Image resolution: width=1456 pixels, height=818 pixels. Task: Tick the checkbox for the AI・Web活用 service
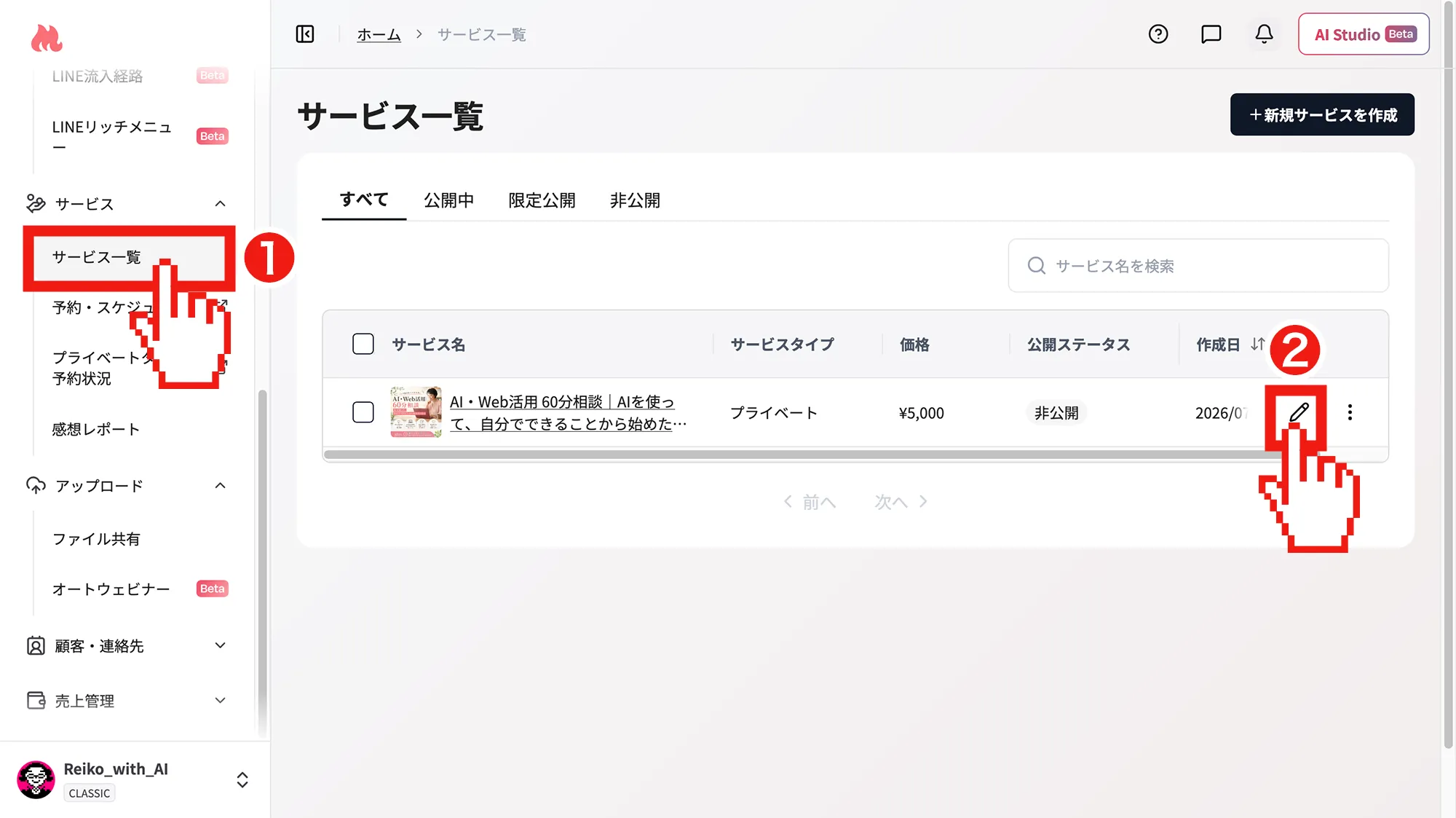pos(363,412)
